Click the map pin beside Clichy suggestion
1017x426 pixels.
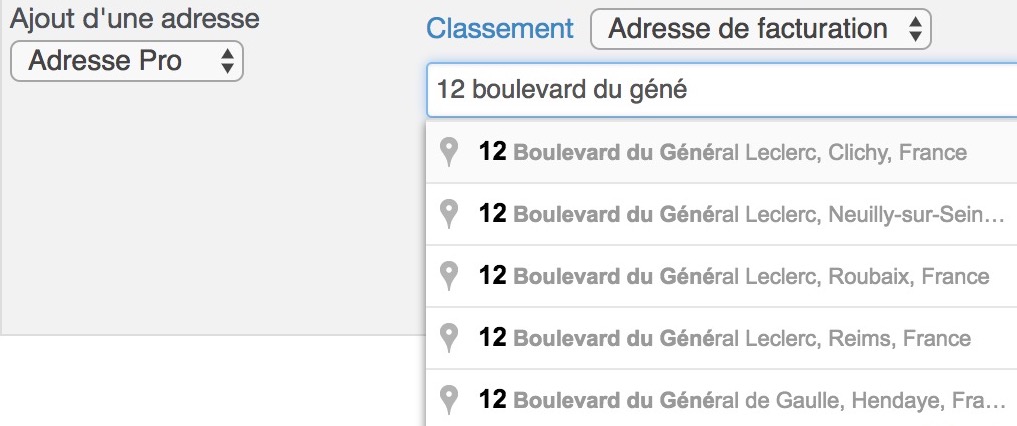(448, 152)
